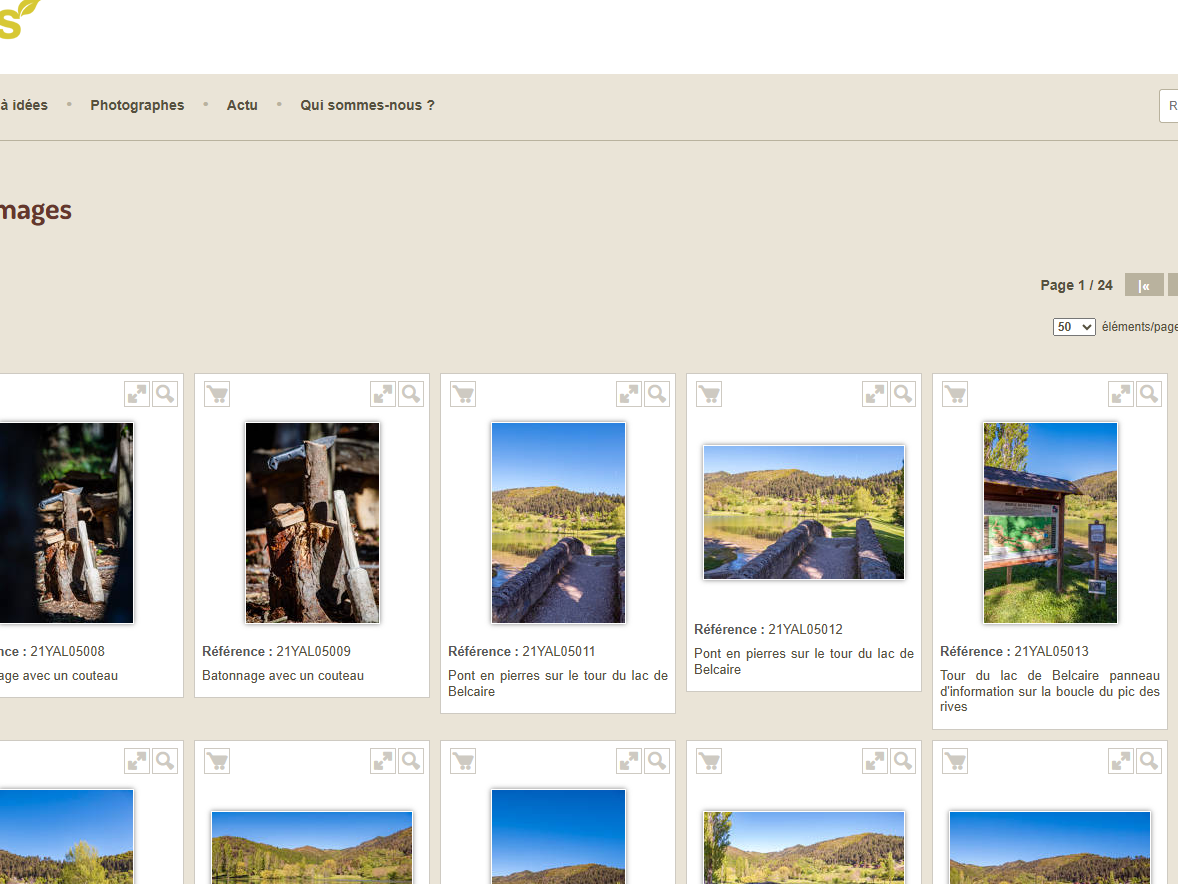Zoom on image 21YAL05011 with magnifier
Screen dimensions: 1178x884
[657, 394]
